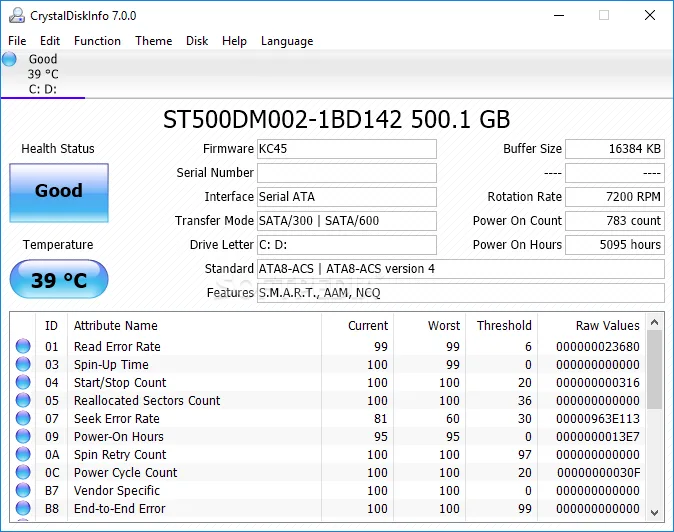Select the Start/Stop Count row
Screen dimensions: 674x532
click(x=328, y=382)
